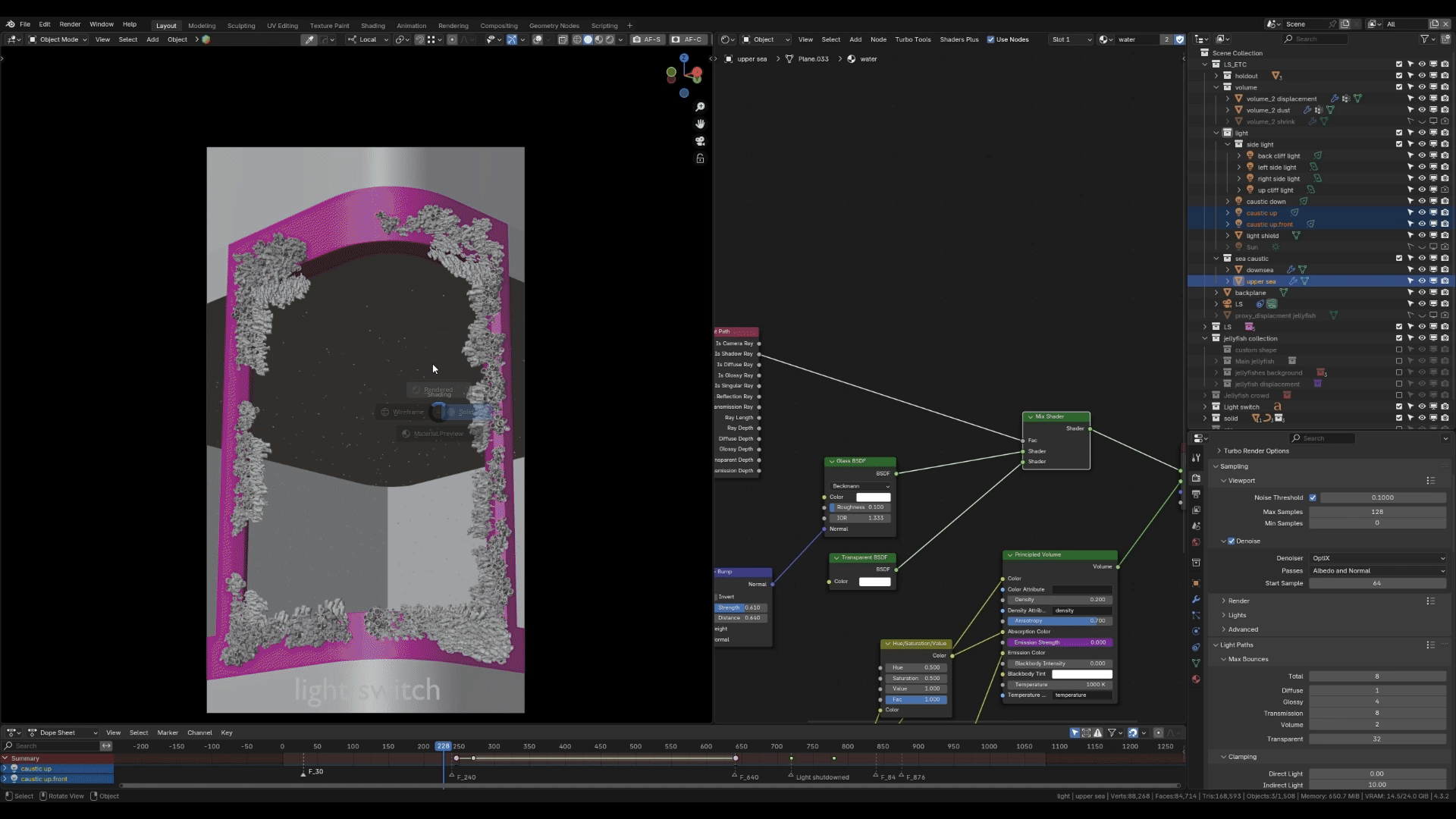Select solid viewport shading sphere icon

click(x=588, y=39)
